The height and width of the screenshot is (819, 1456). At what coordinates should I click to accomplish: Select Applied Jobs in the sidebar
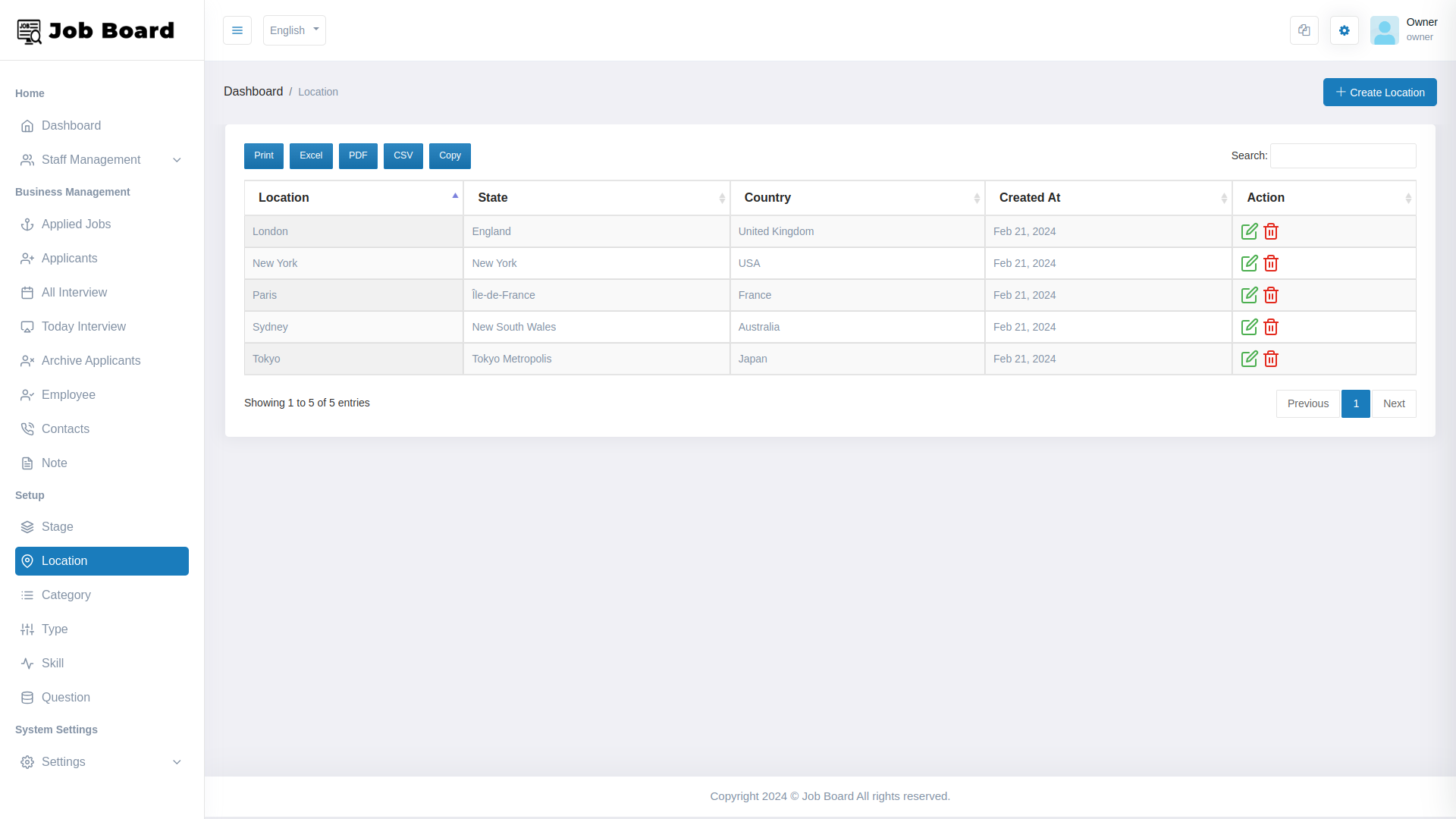[x=76, y=224]
